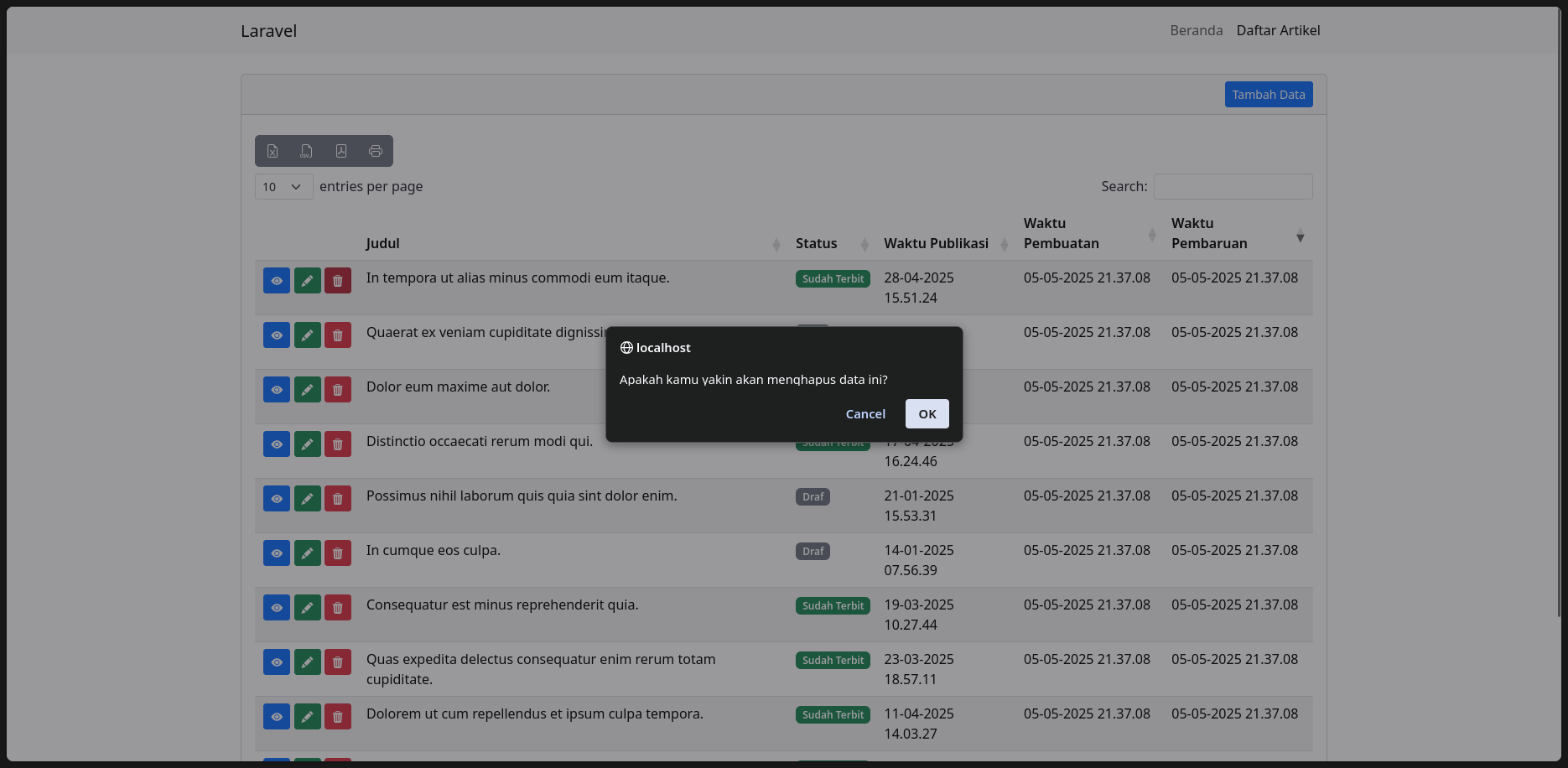View article 'Dolorem ut cum repellendus'
1568x768 pixels.
(277, 717)
